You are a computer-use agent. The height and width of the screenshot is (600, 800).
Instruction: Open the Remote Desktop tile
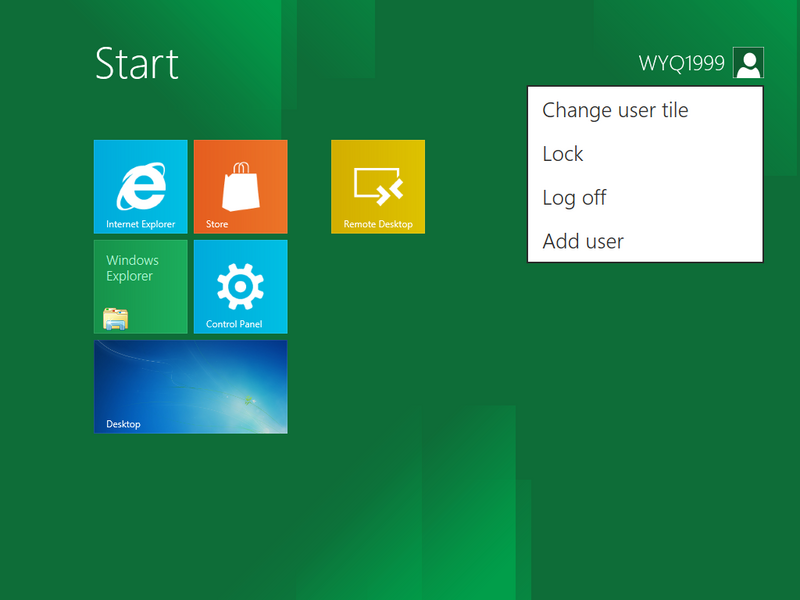click(x=378, y=187)
